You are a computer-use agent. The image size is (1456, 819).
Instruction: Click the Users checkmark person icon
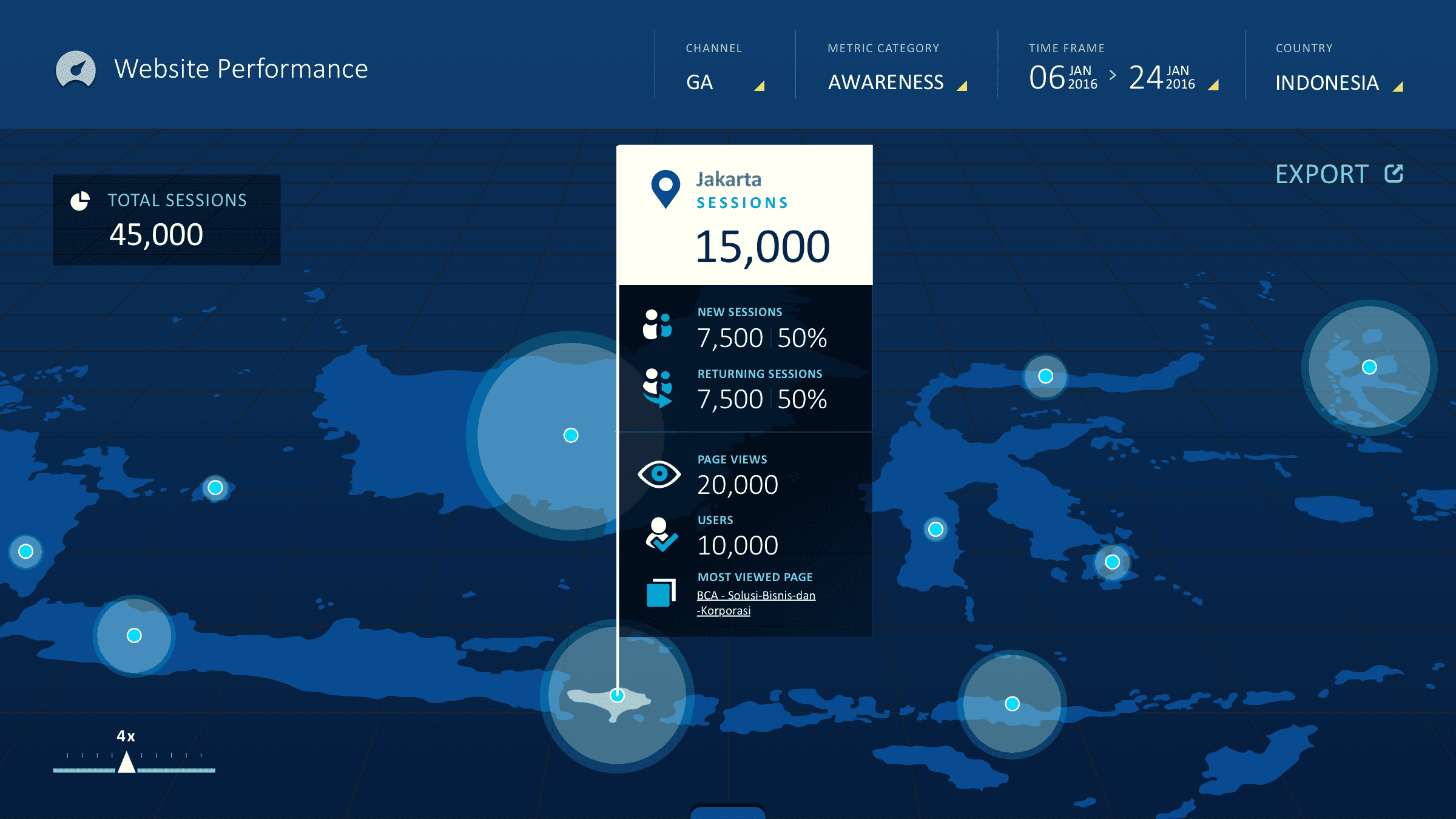click(660, 534)
